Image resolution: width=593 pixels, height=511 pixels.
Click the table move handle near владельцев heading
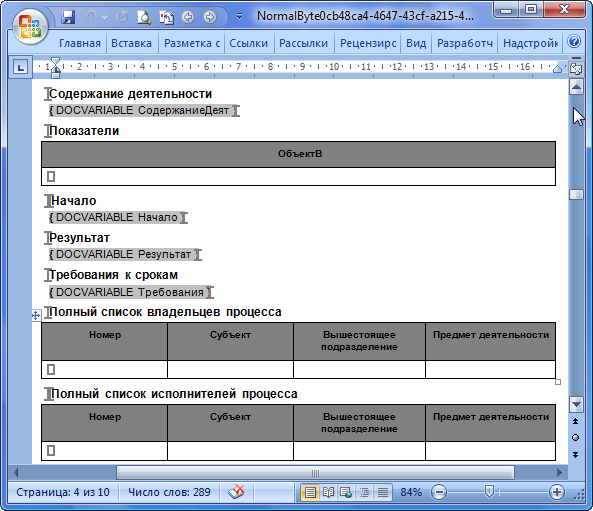point(36,315)
